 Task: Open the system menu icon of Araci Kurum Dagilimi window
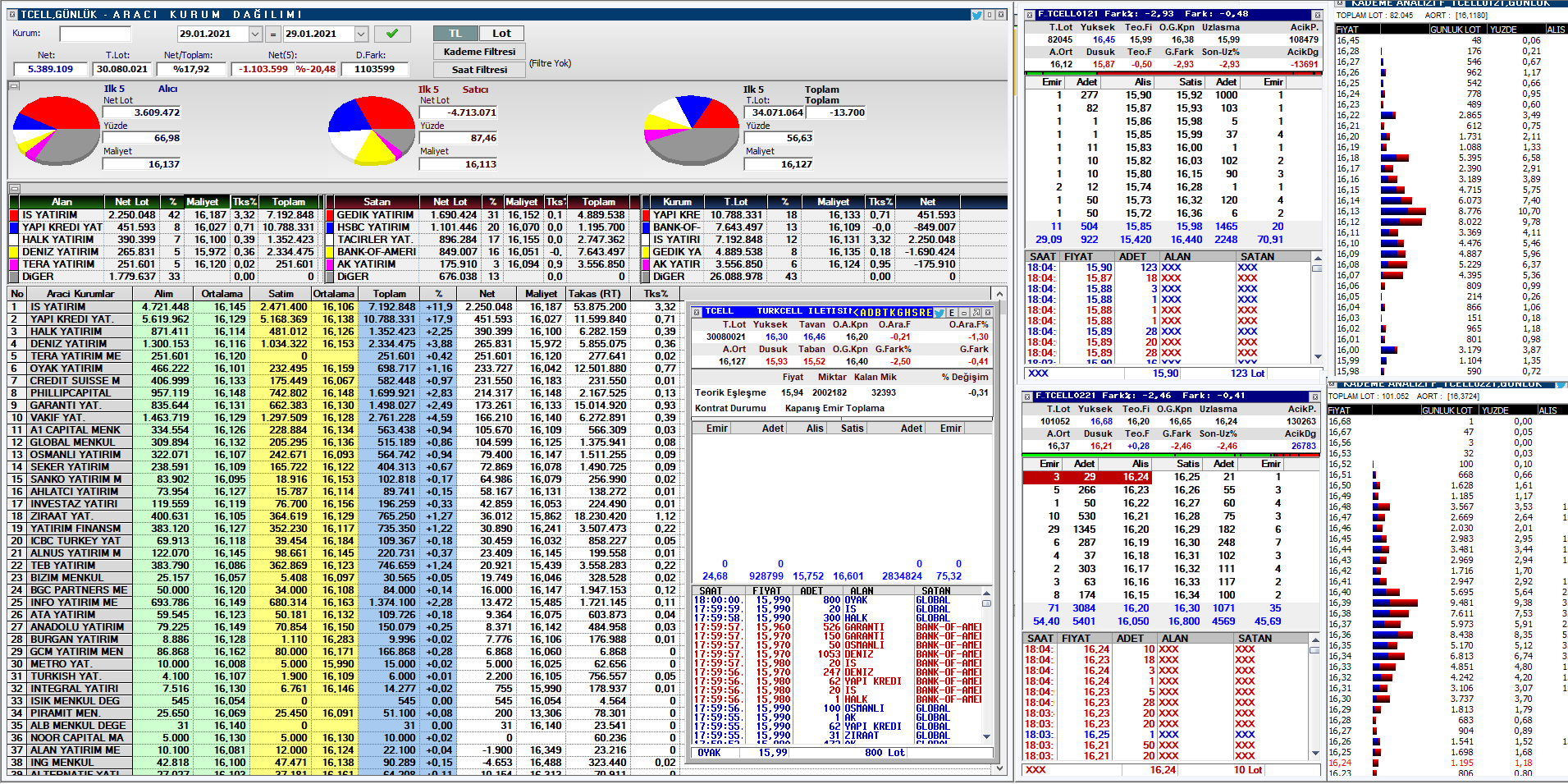(x=13, y=15)
